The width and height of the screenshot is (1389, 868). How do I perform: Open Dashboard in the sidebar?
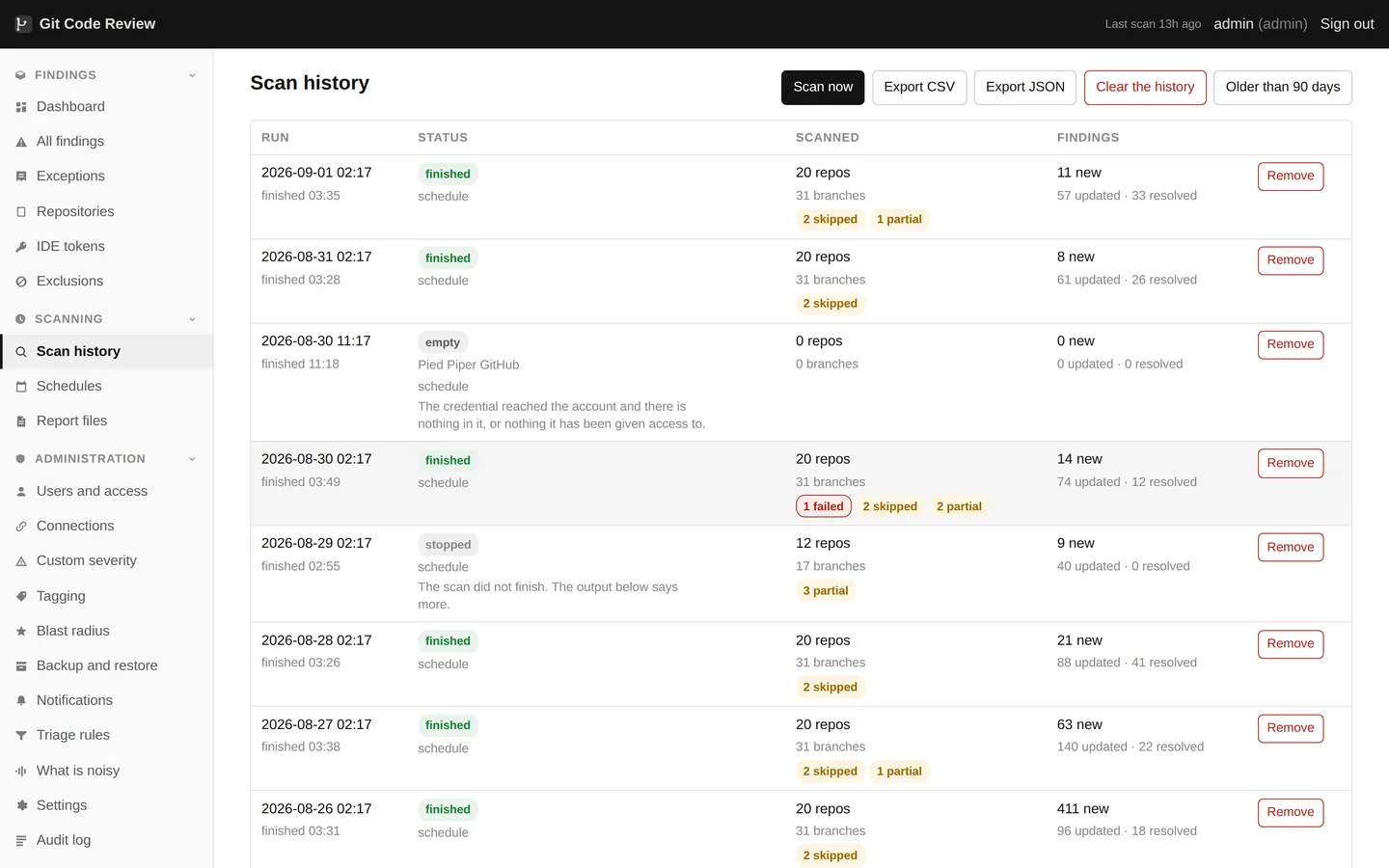pyautogui.click(x=106, y=107)
